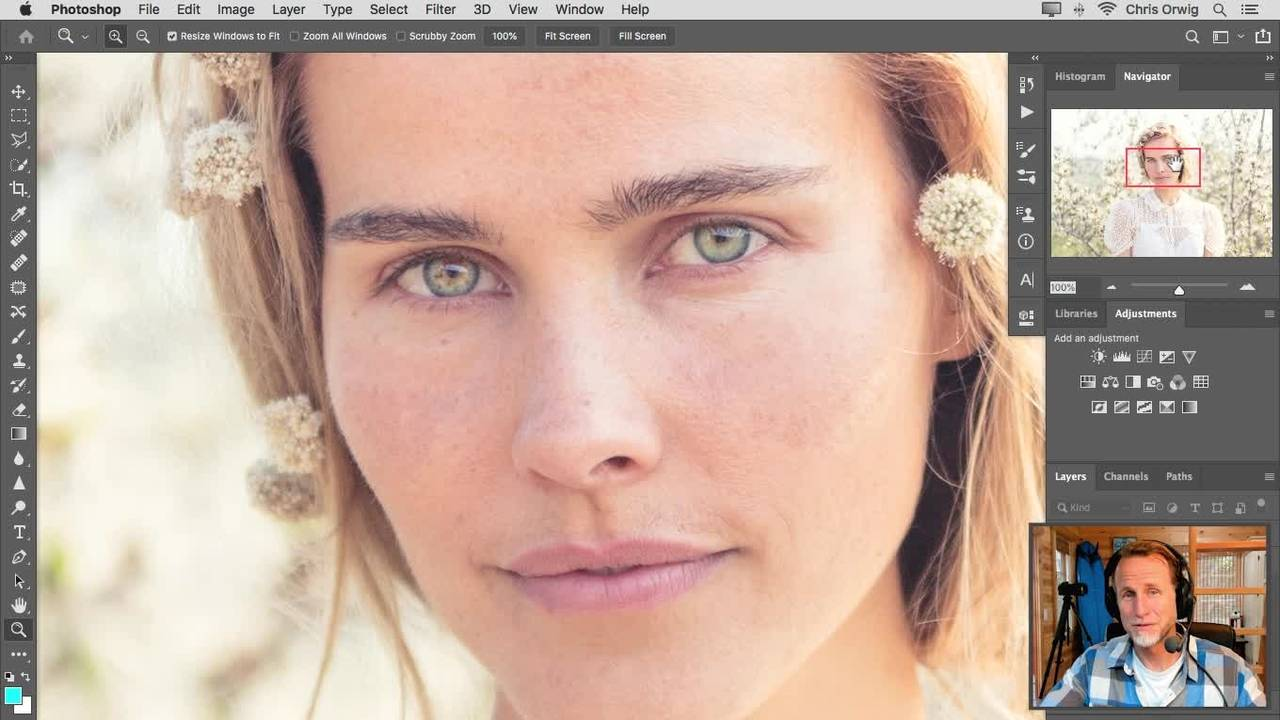The height and width of the screenshot is (720, 1280).
Task: Click the cyan foreground color swatch
Action: point(13,696)
